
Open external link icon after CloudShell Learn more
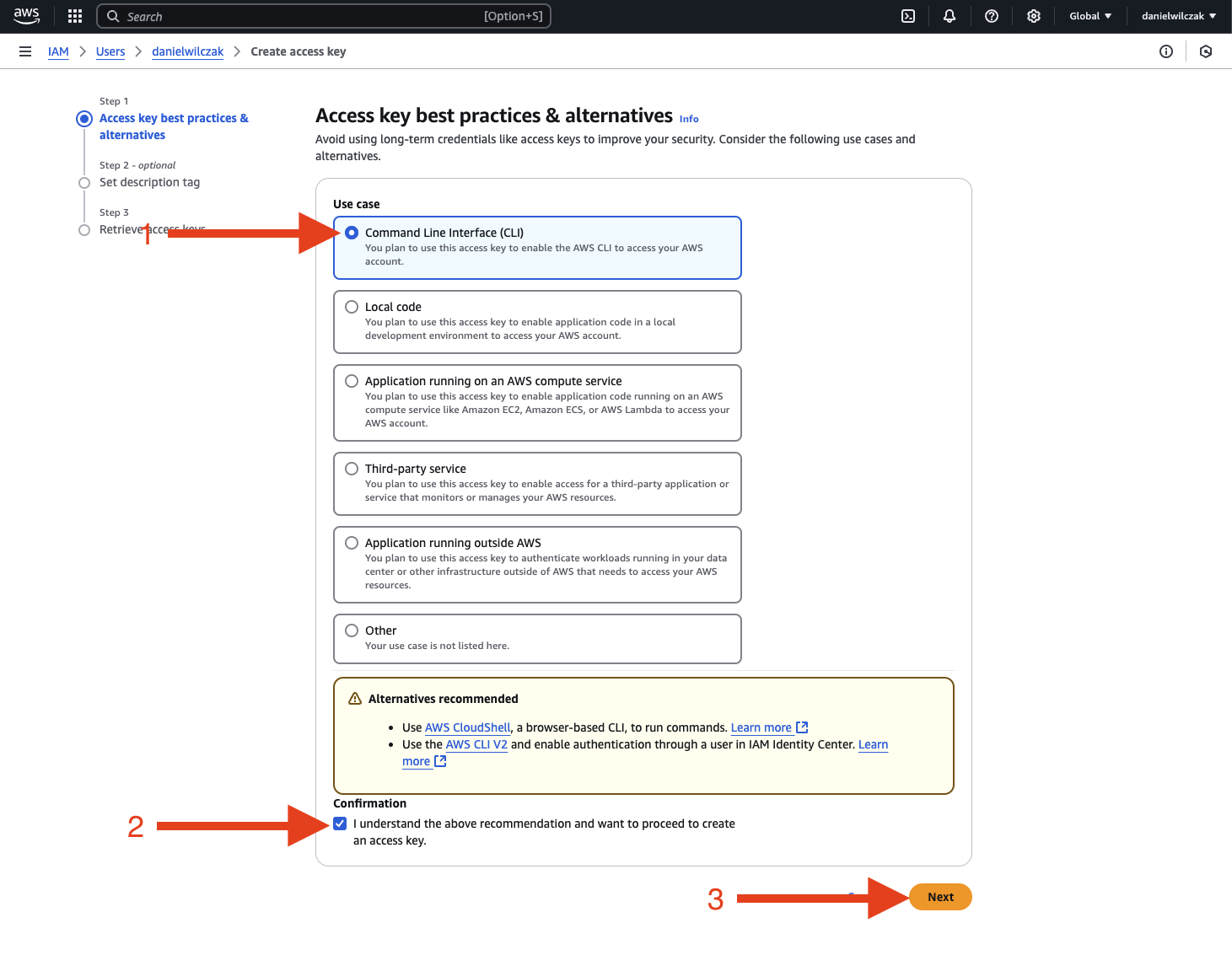(x=802, y=727)
